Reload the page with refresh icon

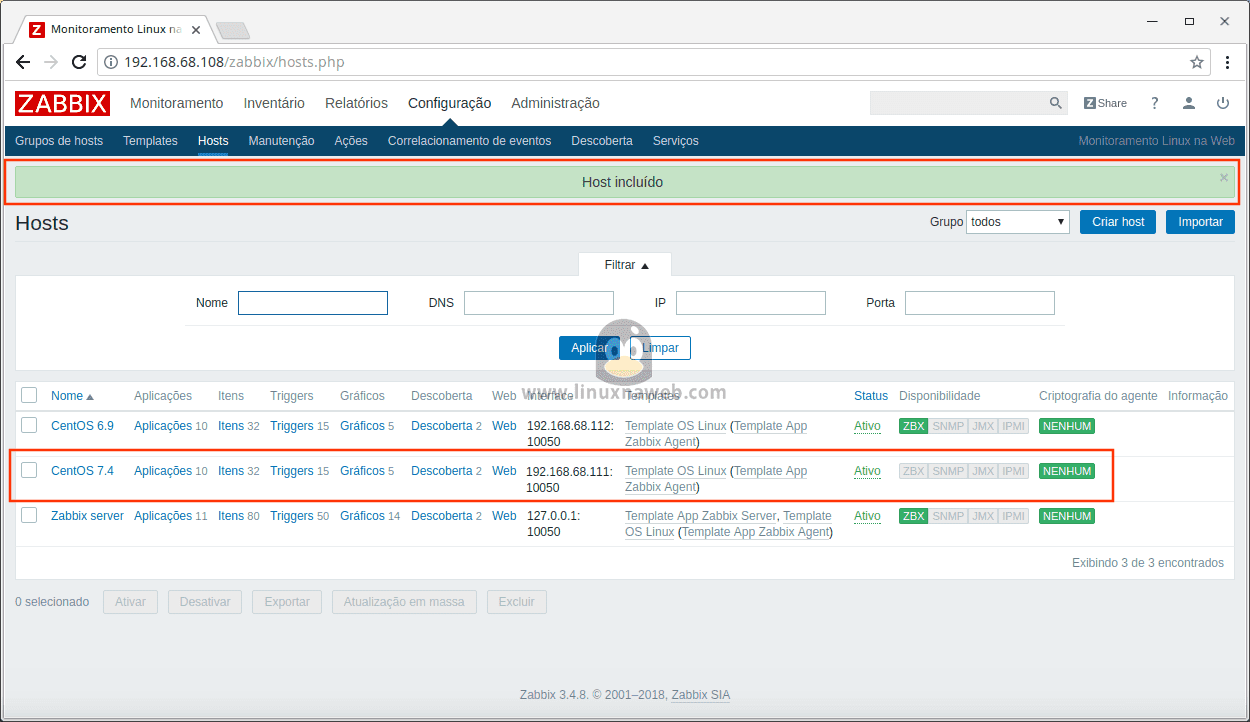79,62
